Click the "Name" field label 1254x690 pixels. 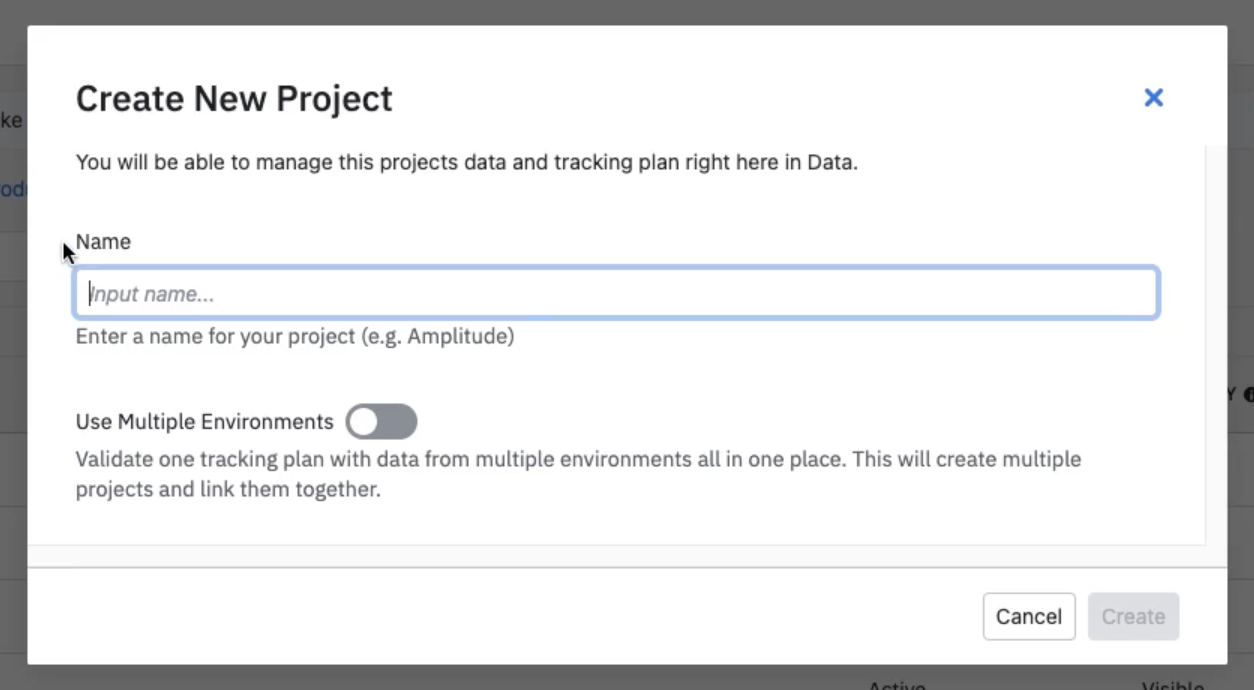click(103, 242)
